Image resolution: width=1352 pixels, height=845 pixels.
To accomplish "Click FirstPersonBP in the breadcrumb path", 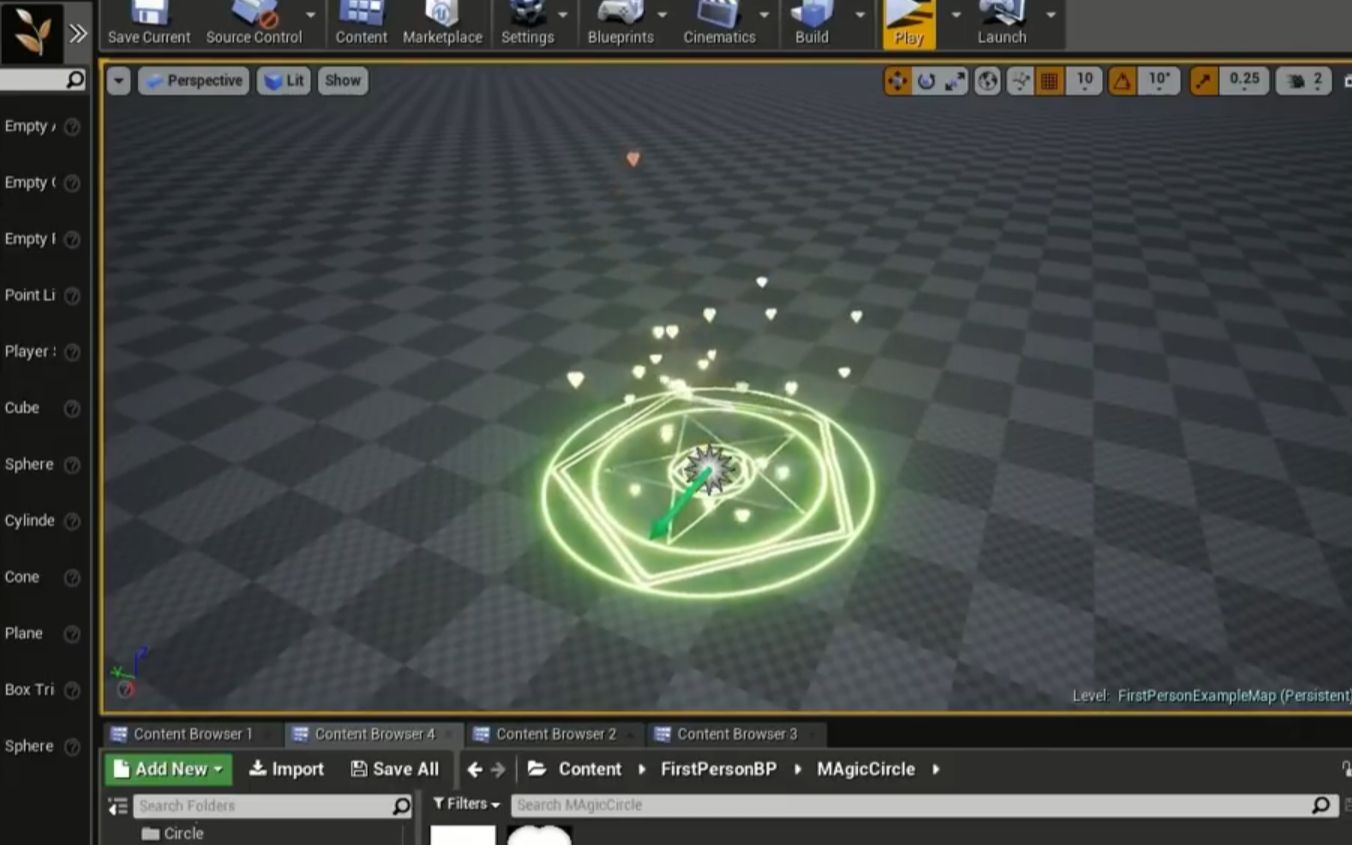I will click(718, 769).
